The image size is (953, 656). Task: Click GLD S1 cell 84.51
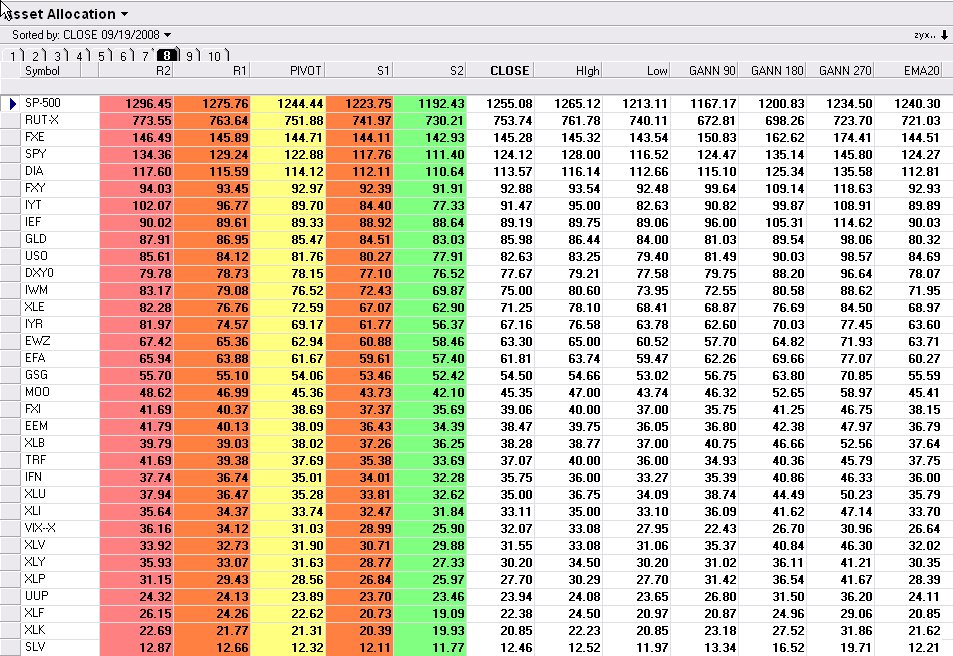click(x=360, y=240)
